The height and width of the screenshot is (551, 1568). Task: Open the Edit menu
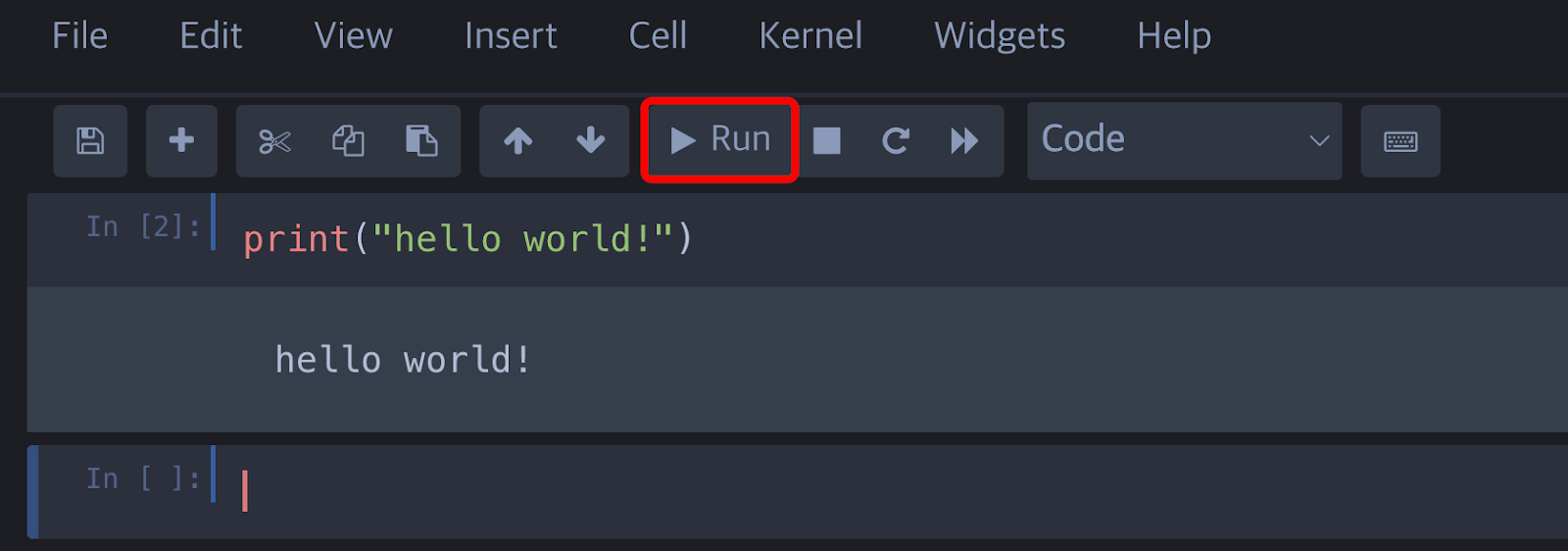tap(211, 36)
